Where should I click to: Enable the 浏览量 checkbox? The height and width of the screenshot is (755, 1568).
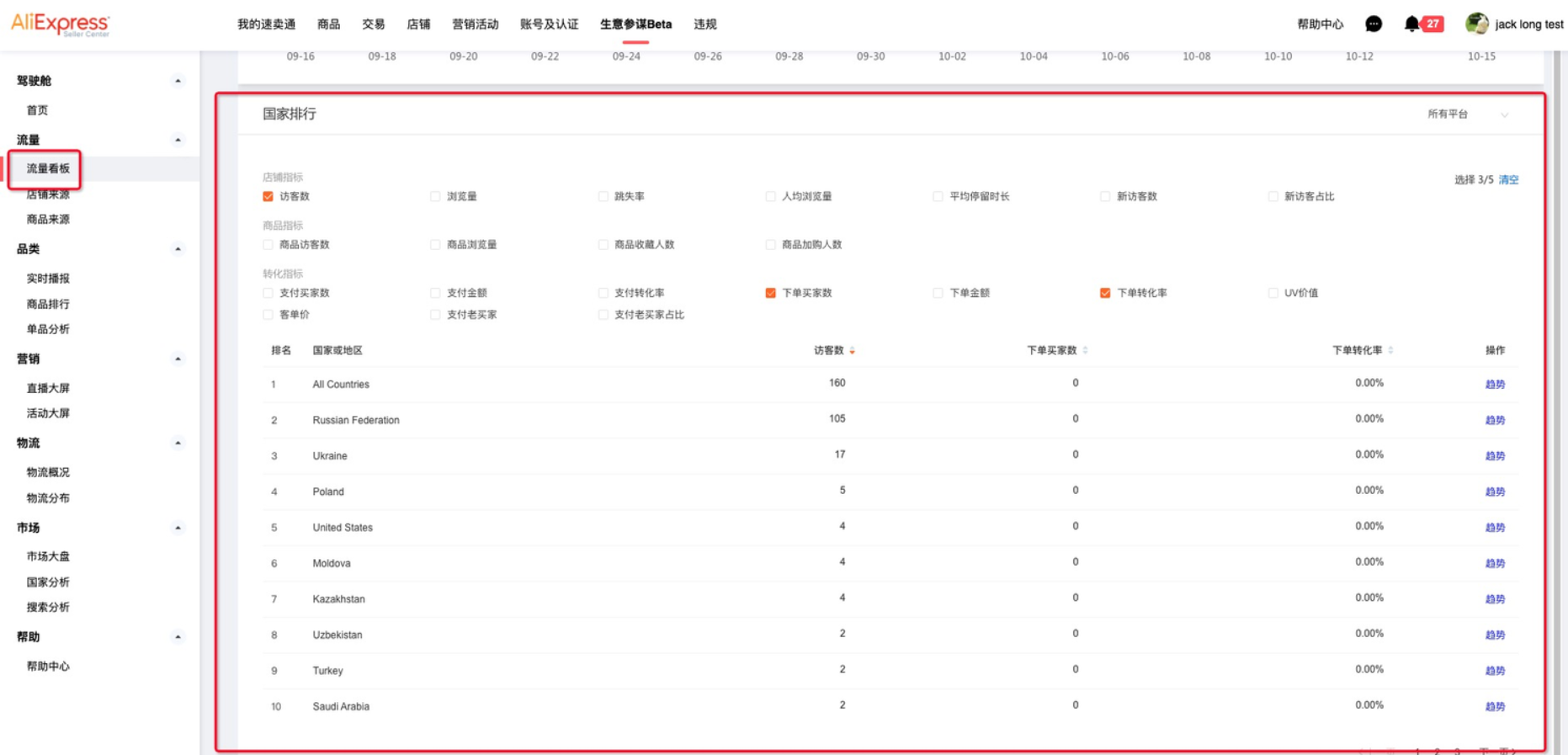click(435, 197)
